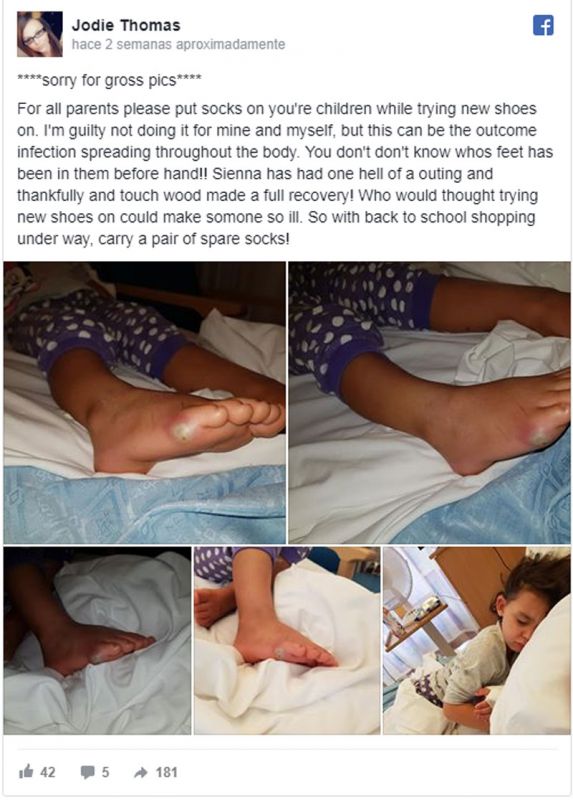Screen dimensions: 573x800
Task: Open dark photo of foot on sheet
Action: pyautogui.click(x=97, y=641)
